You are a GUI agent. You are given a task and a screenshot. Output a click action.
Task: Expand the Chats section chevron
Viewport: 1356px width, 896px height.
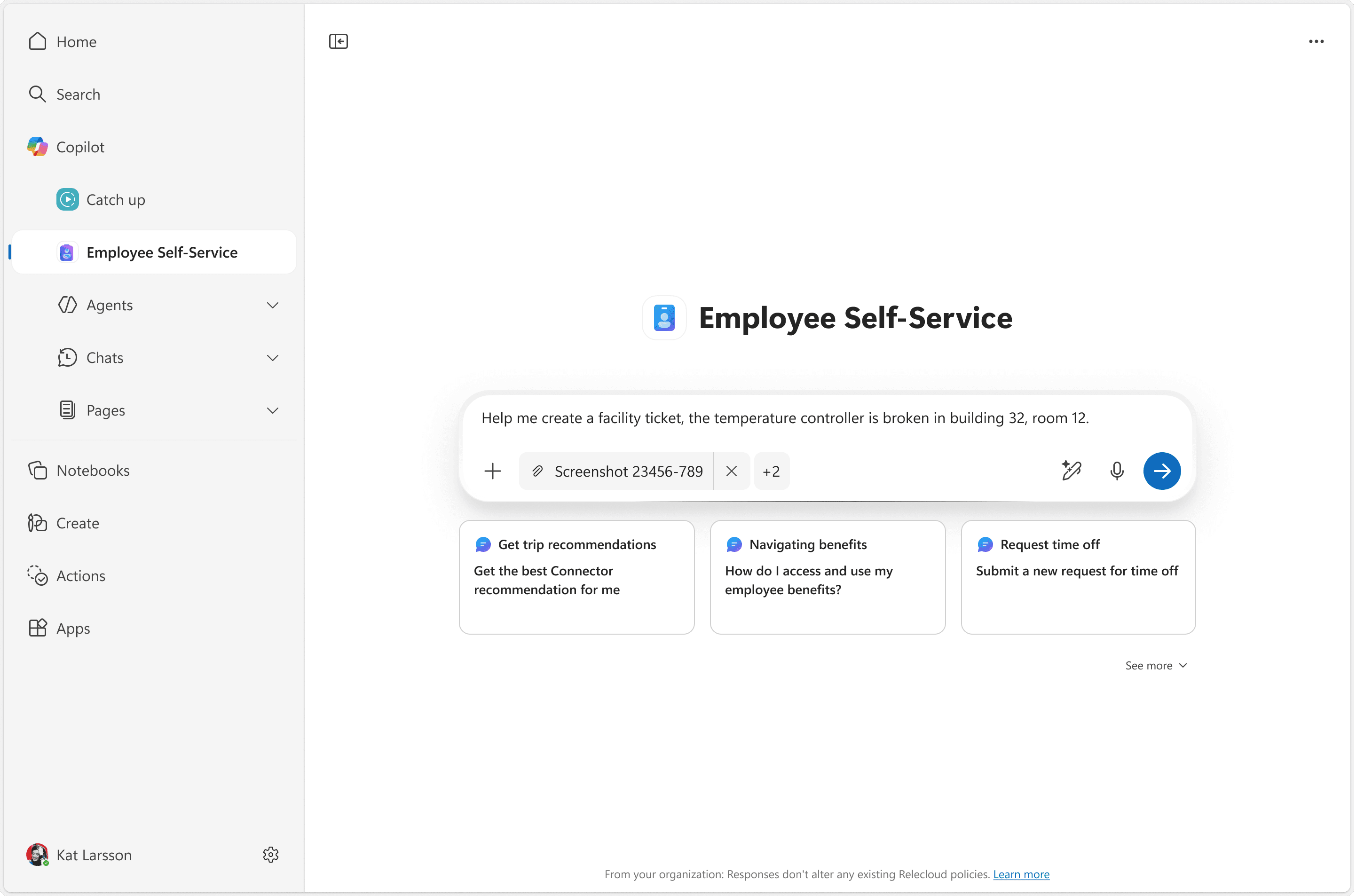(273, 358)
